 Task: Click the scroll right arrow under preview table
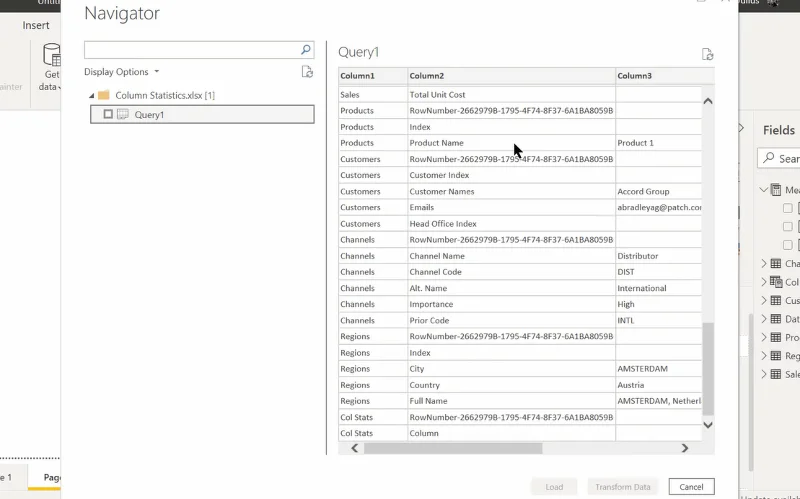tap(685, 448)
